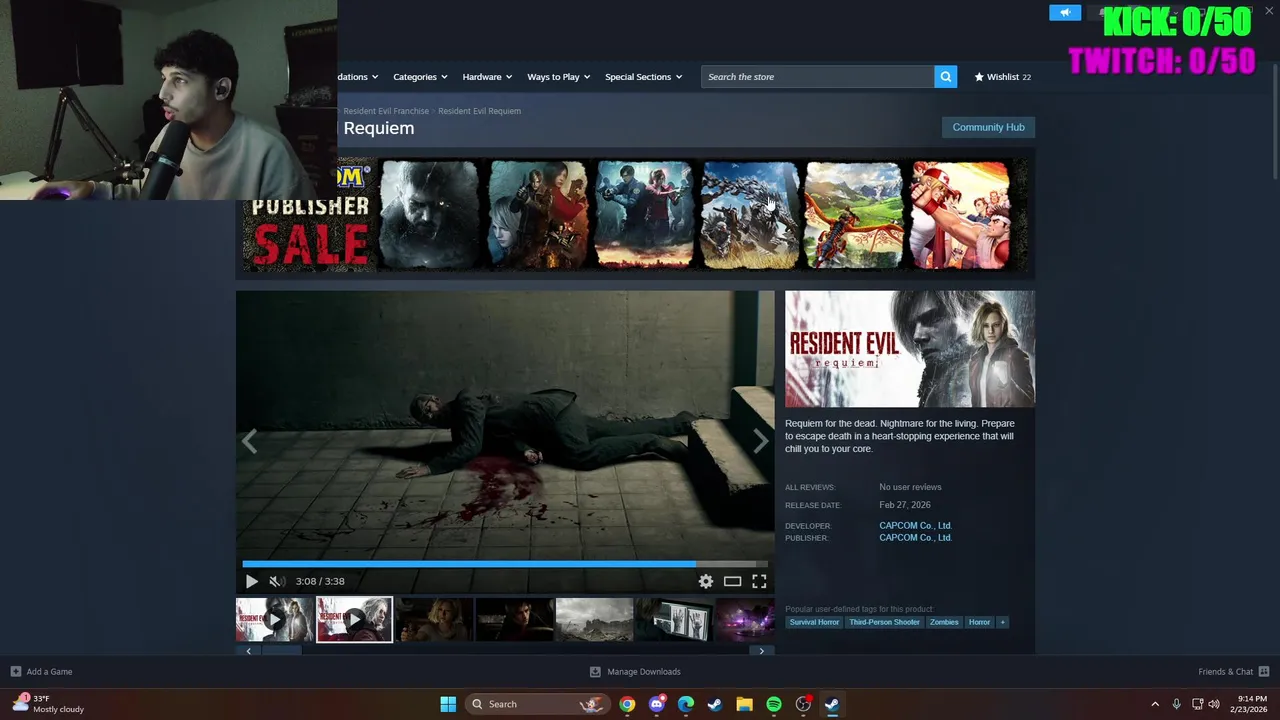Select the first trailer thumbnail
1280x720 pixels.
tap(274, 620)
